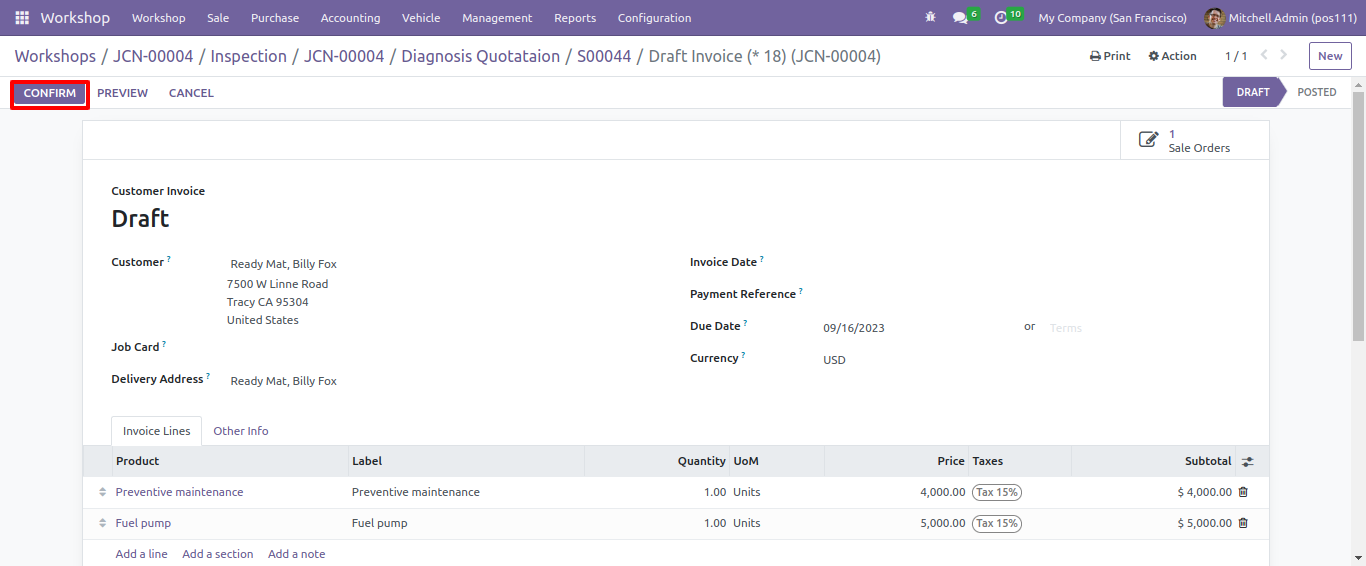Click the debug bug icon
The width and height of the screenshot is (1366, 566).
931,18
